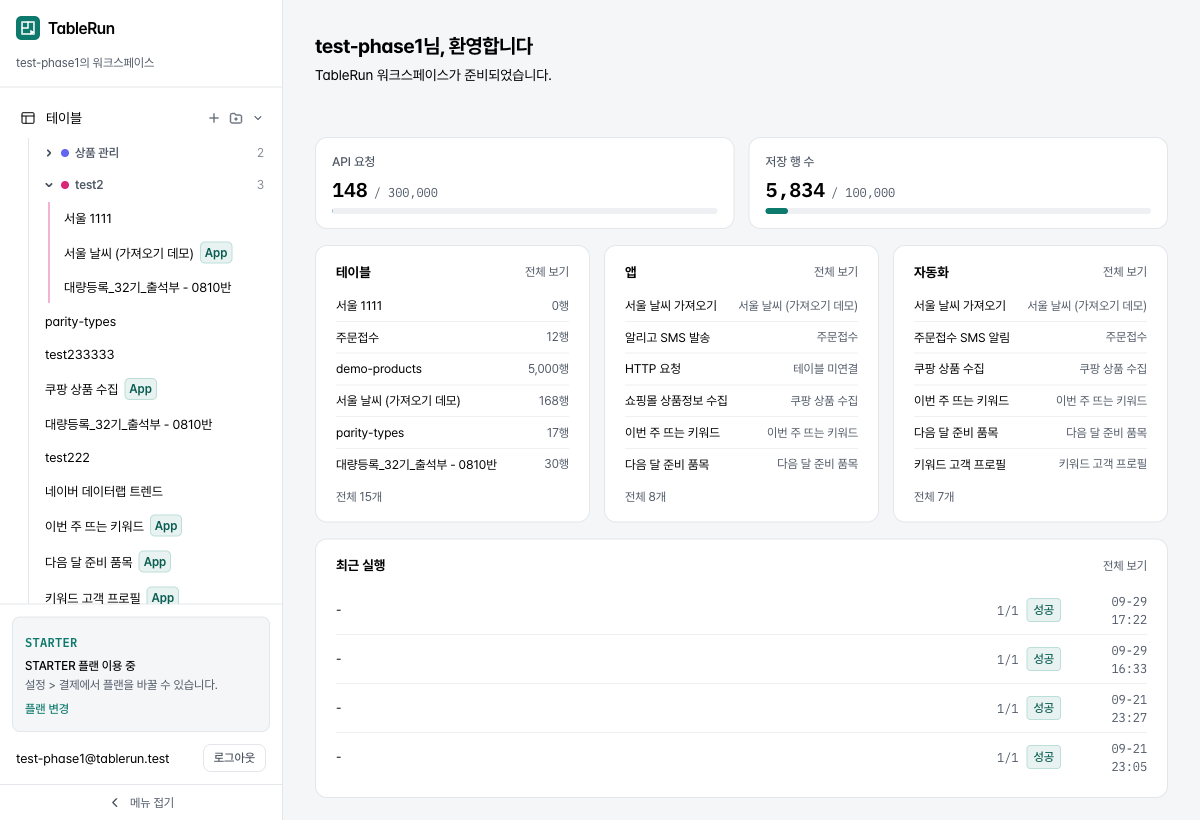The height and width of the screenshot is (820, 1200).
Task: Click 전체 15개 text in 테이블 card
Action: [359, 496]
